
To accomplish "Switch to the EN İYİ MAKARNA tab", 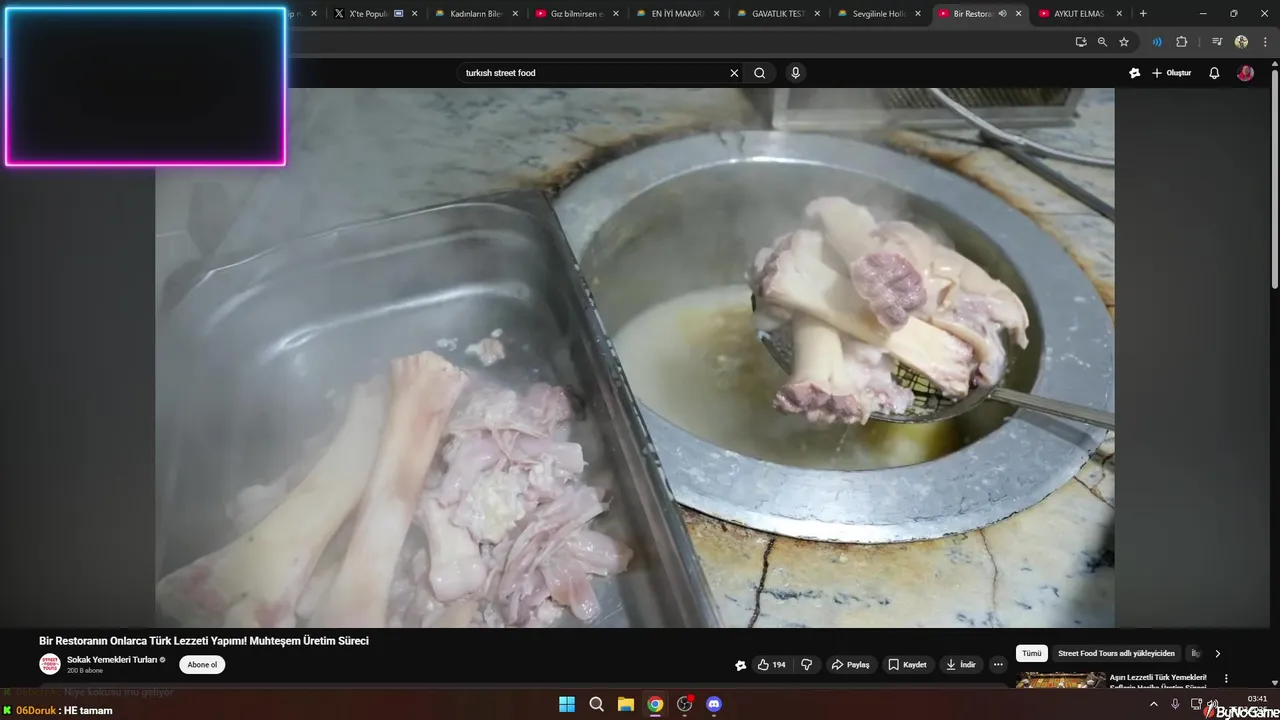I will 671,14.
